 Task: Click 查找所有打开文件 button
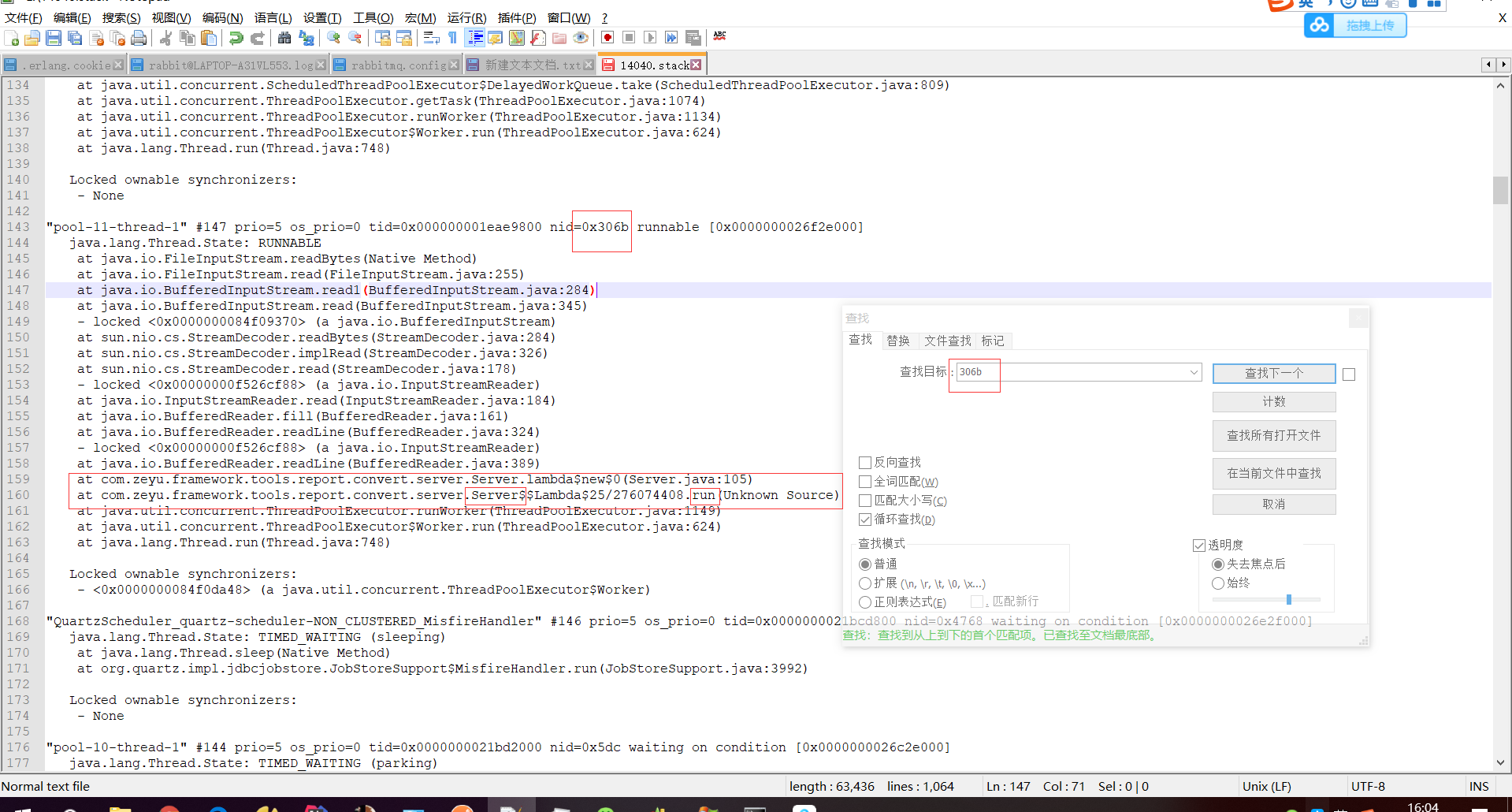click(x=1274, y=436)
